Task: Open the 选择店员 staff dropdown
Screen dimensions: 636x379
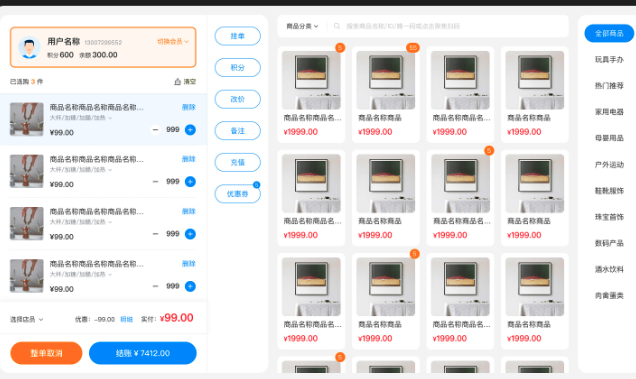Action: point(26,320)
